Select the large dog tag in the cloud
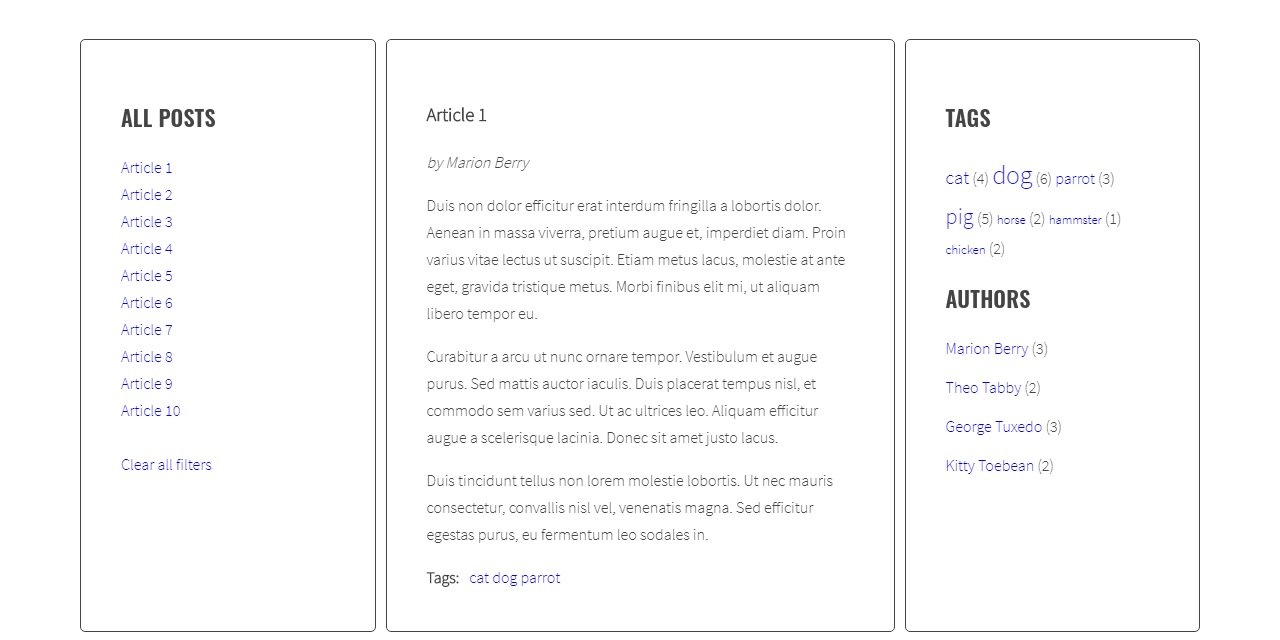Image resolution: width=1280 pixels, height=640 pixels. point(1013,176)
